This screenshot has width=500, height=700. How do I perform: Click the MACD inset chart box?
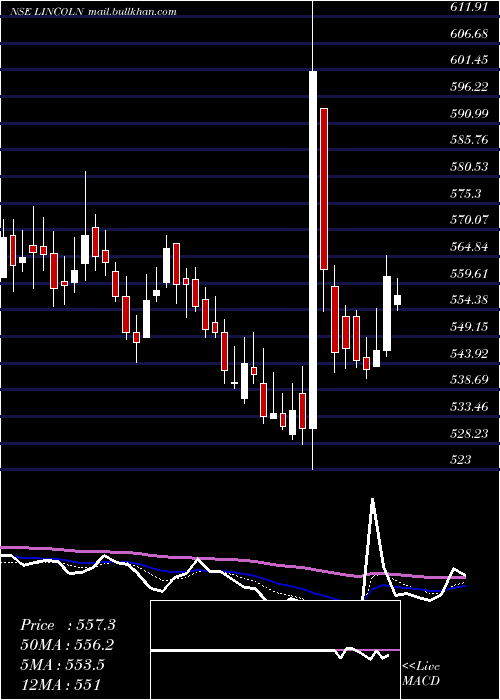(x=275, y=650)
